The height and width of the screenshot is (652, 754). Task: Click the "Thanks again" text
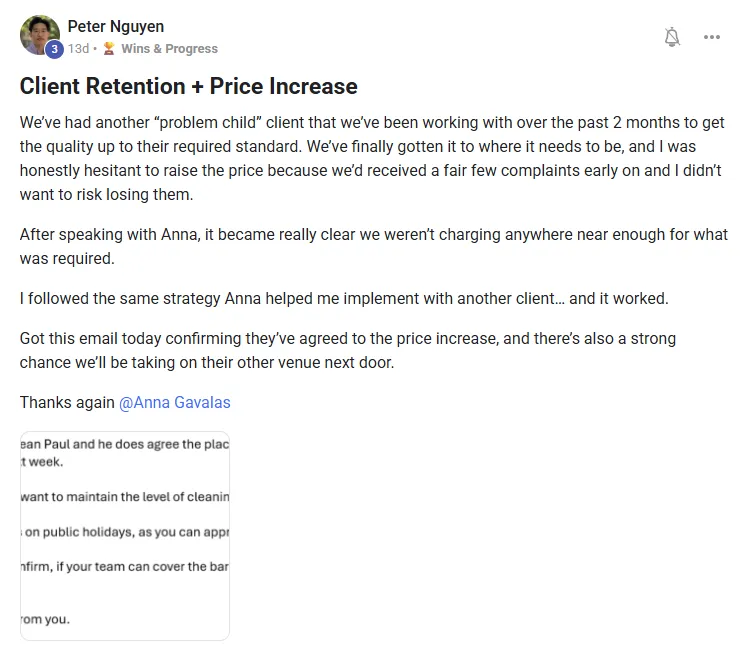pos(67,402)
